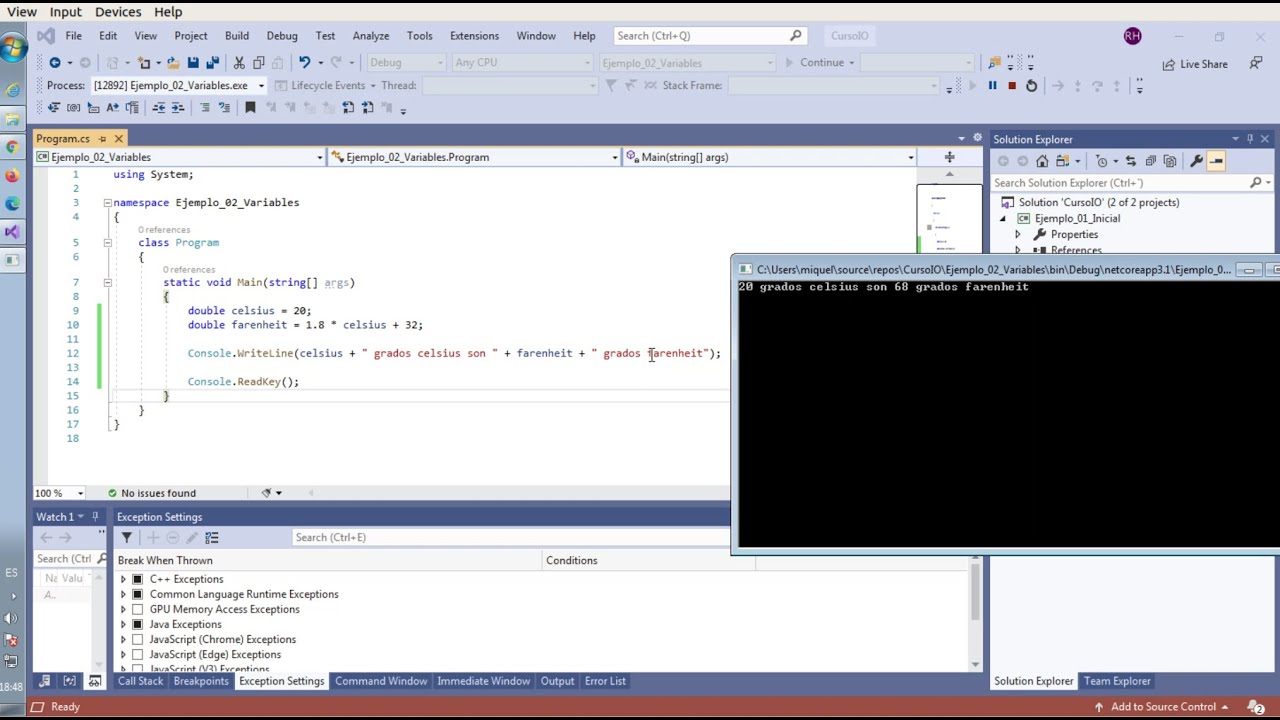Image resolution: width=1280 pixels, height=720 pixels.
Task: Expand the C++ Exceptions tree node
Action: (x=123, y=580)
